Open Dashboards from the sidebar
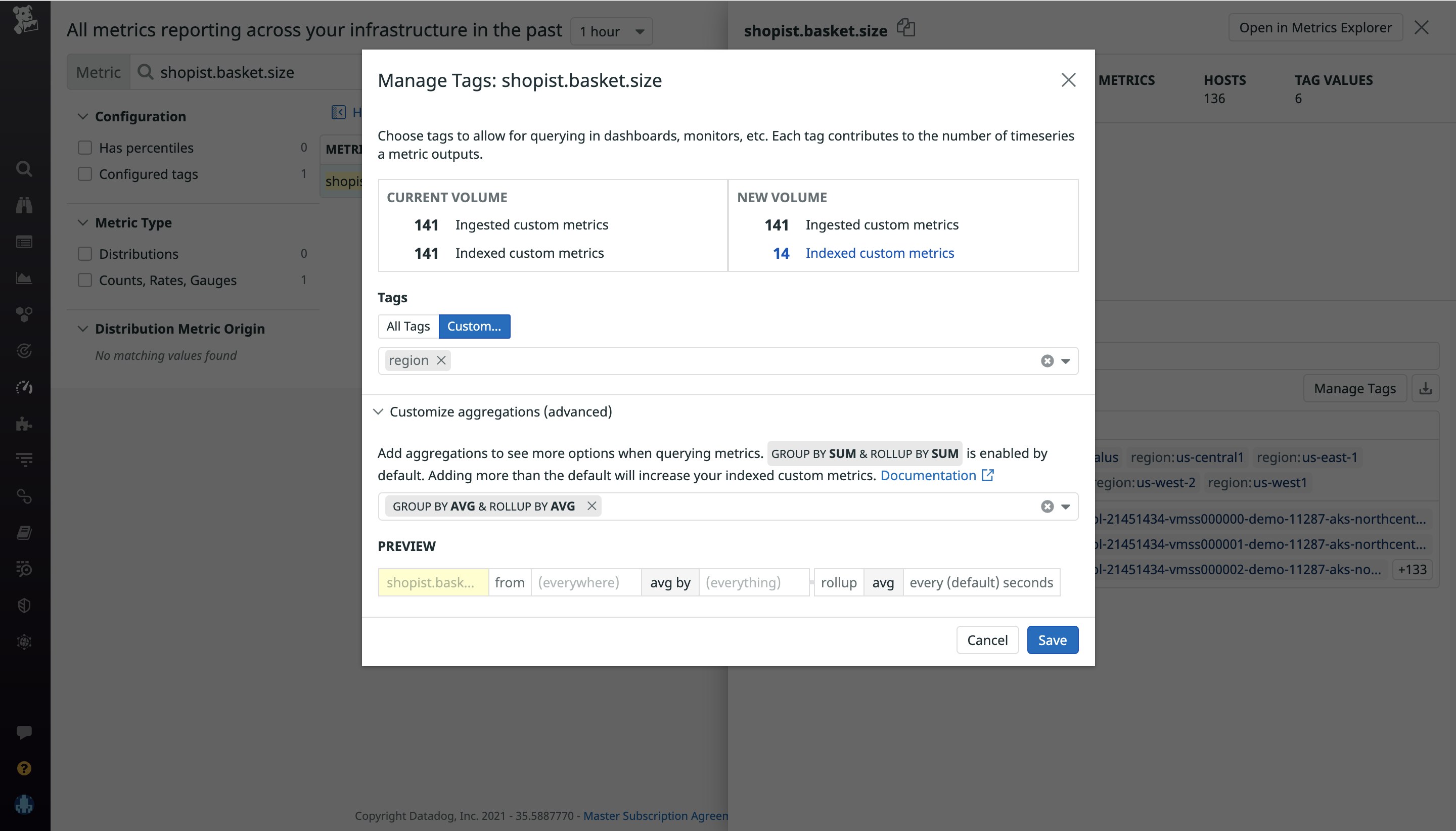Viewport: 1456px width, 831px height. pyautogui.click(x=24, y=278)
